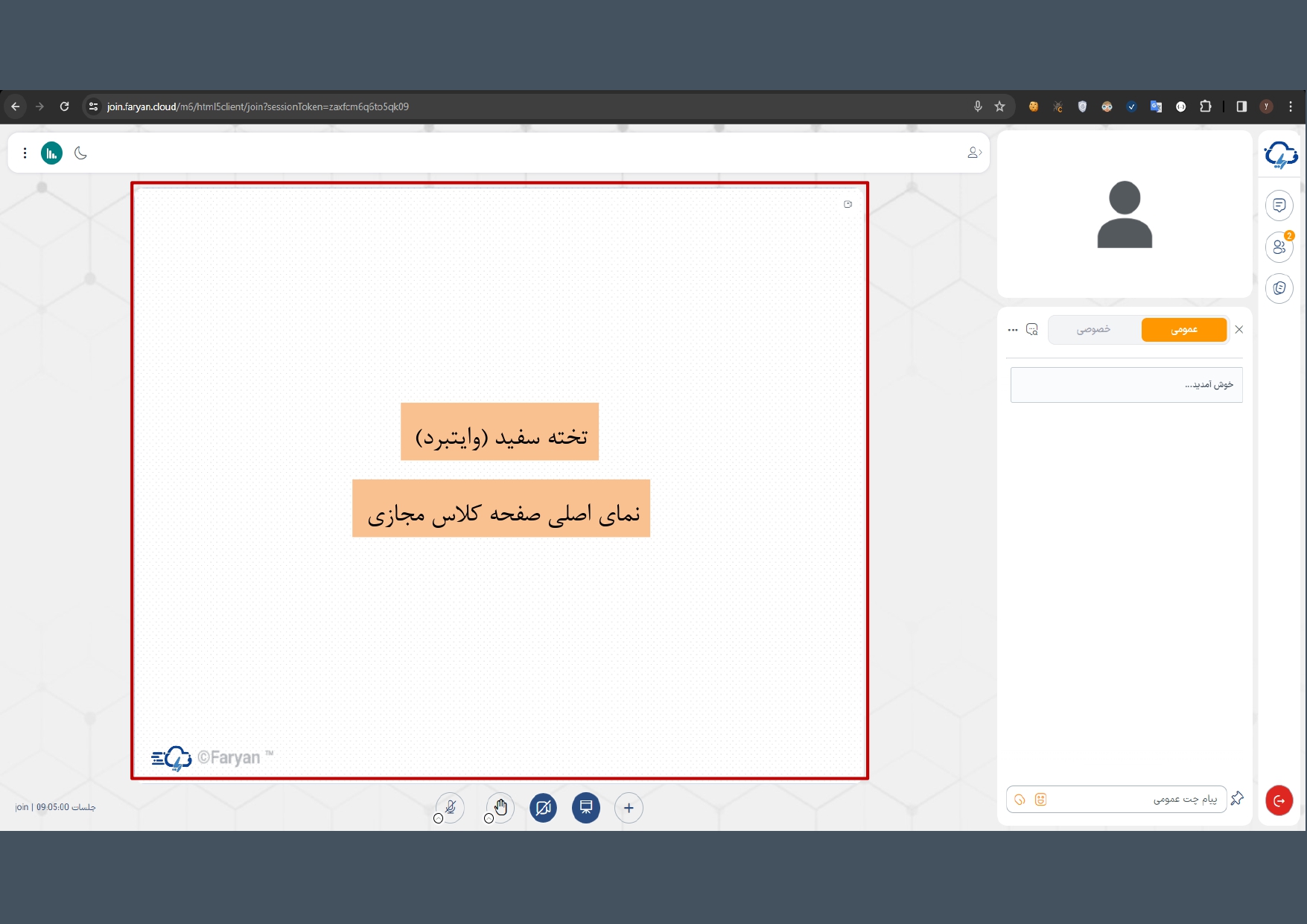Screen dimensions: 1307x924
Task: Click the pin icon beside chat input
Action: [x=1237, y=799]
